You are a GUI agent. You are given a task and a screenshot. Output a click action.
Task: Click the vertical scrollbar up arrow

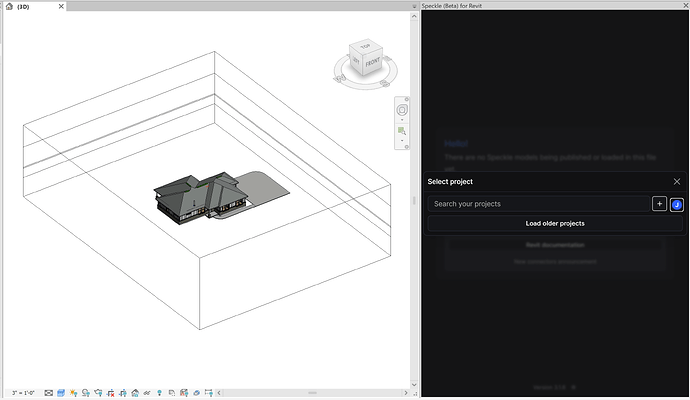coord(414,16)
